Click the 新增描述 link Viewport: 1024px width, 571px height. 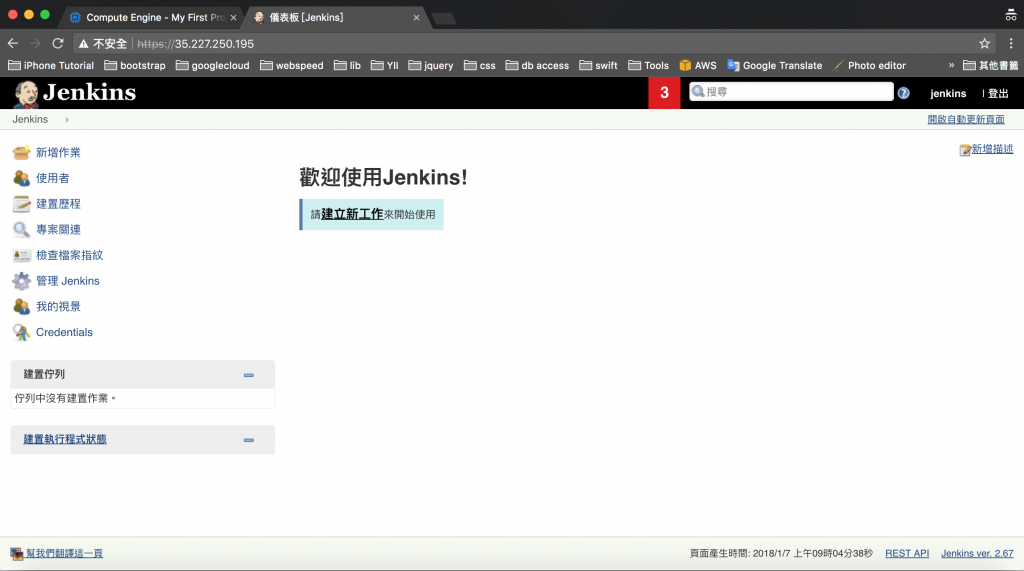coord(993,149)
